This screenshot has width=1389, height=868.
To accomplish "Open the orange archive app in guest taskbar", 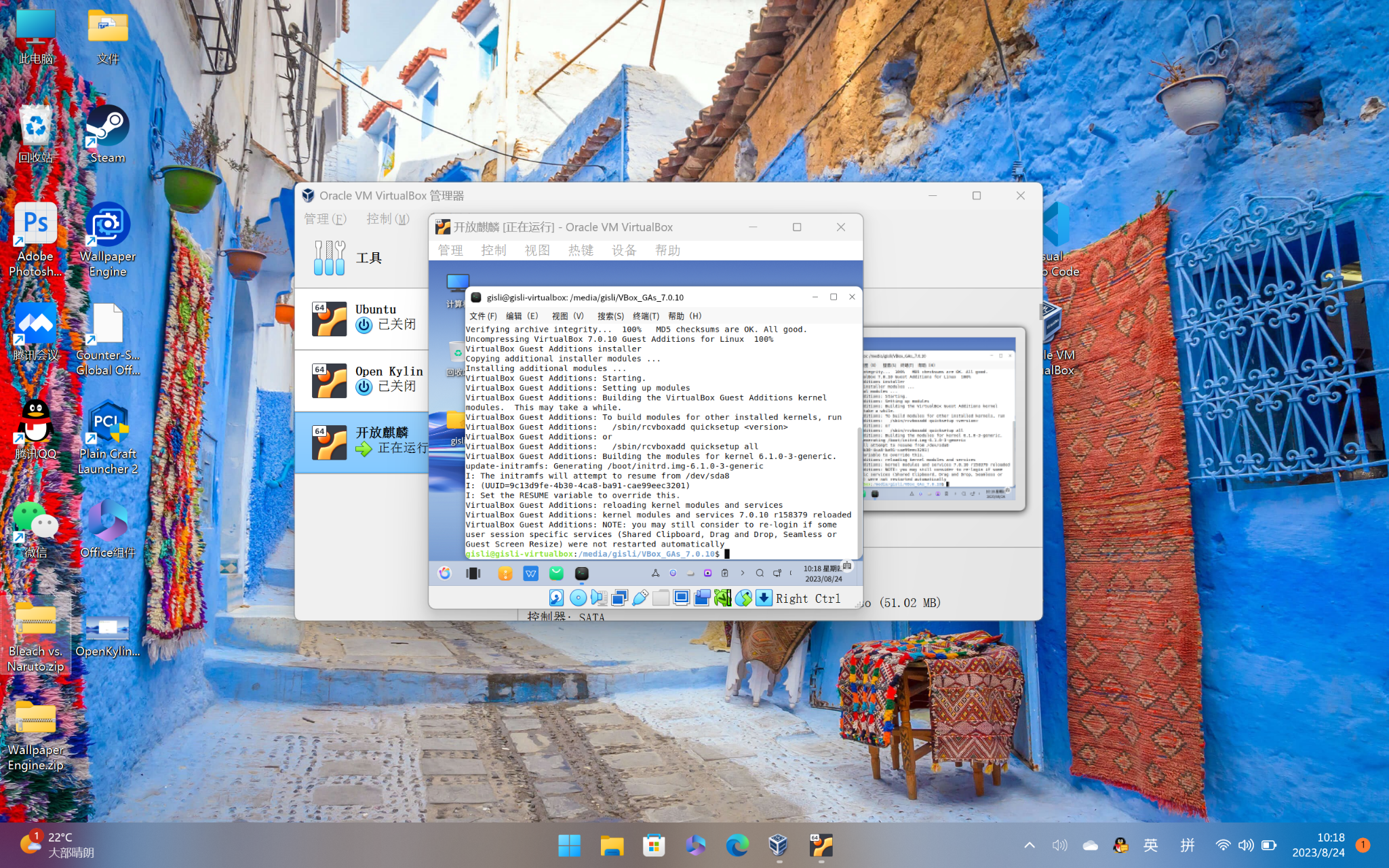I will click(x=505, y=573).
